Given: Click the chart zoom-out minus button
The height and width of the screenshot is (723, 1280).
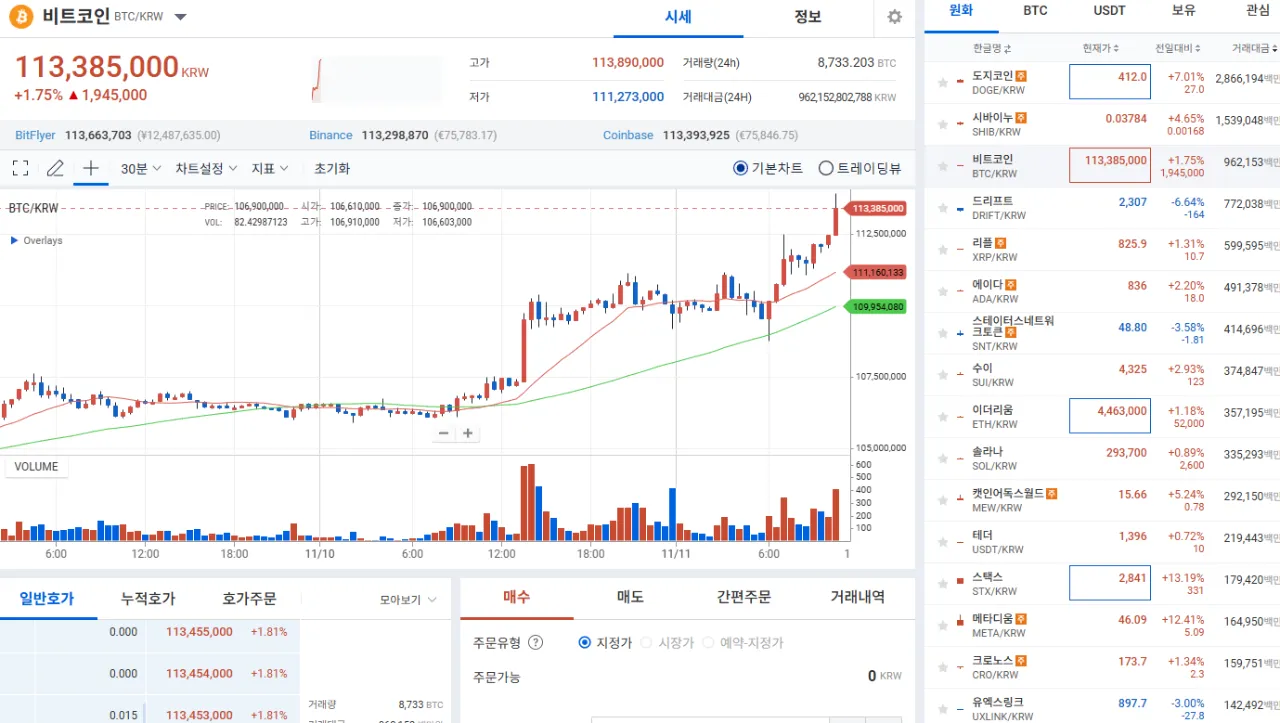Looking at the screenshot, I should coord(445,433).
